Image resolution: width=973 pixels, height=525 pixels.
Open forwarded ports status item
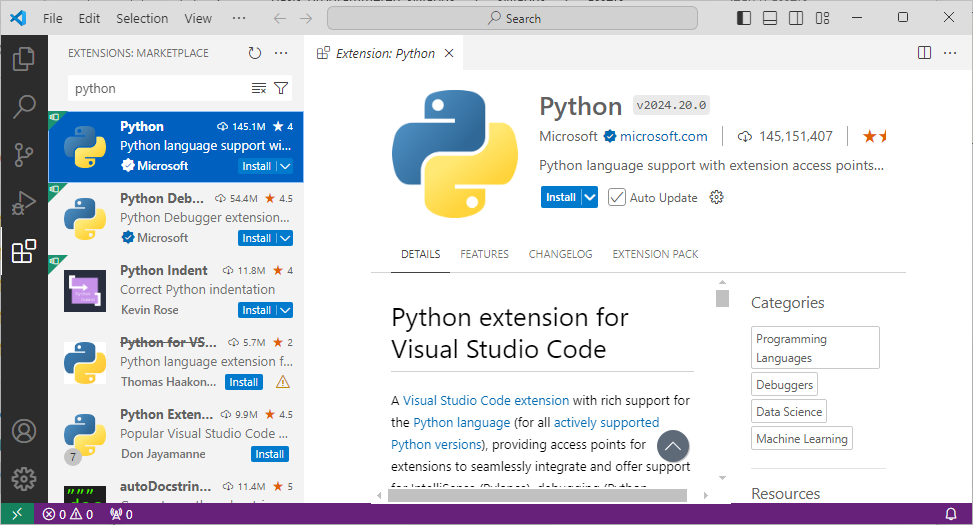pos(121,514)
